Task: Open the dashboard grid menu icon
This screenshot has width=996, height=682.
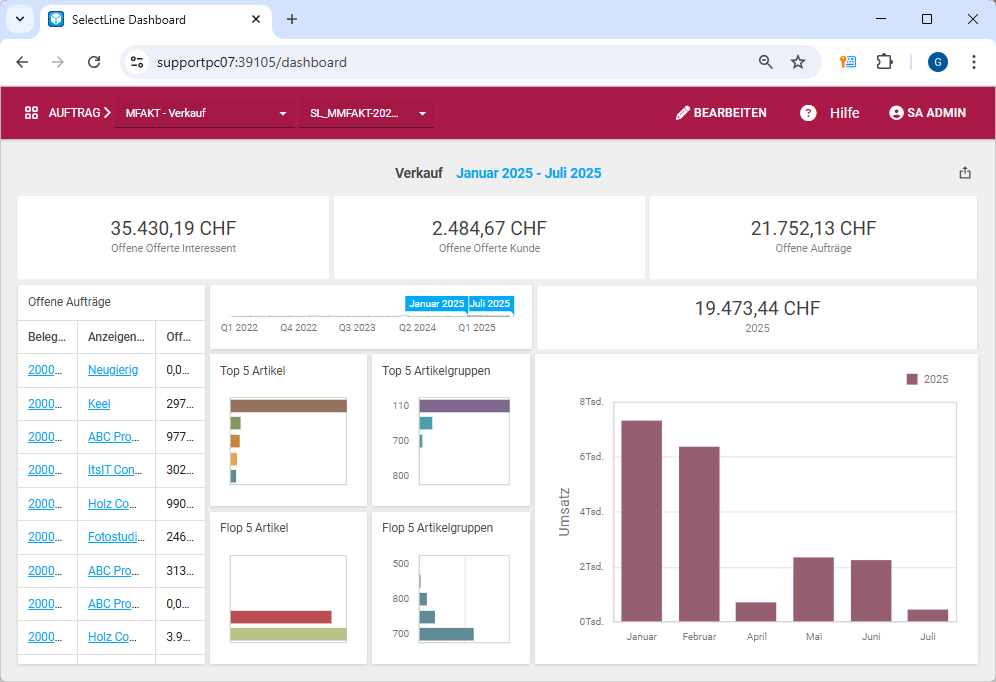Action: pos(31,113)
